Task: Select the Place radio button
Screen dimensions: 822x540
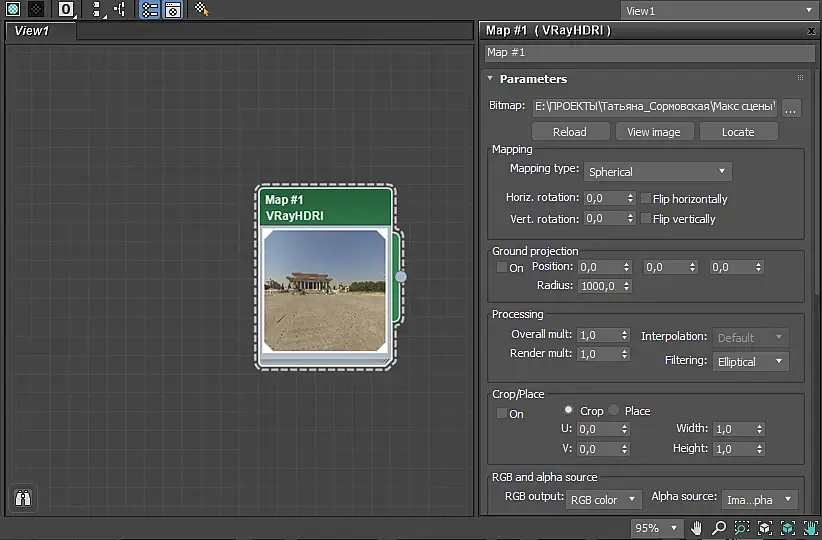Action: pyautogui.click(x=614, y=411)
